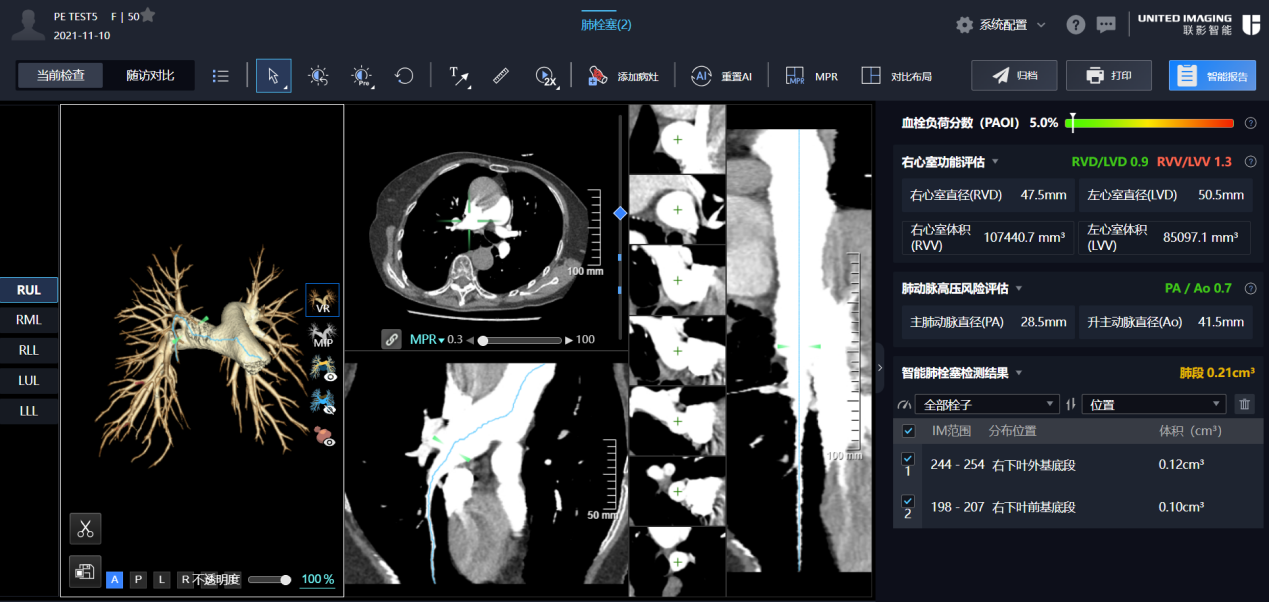The image size is (1269, 602).
Task: Click 重置AI reset AI tool
Action: pos(721,76)
